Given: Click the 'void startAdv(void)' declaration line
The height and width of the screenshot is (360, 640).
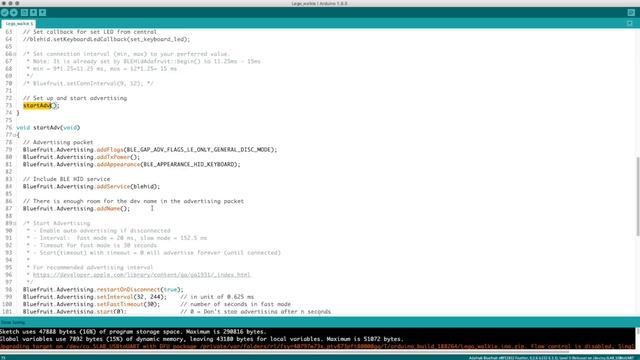Looking at the screenshot, I should [48, 127].
